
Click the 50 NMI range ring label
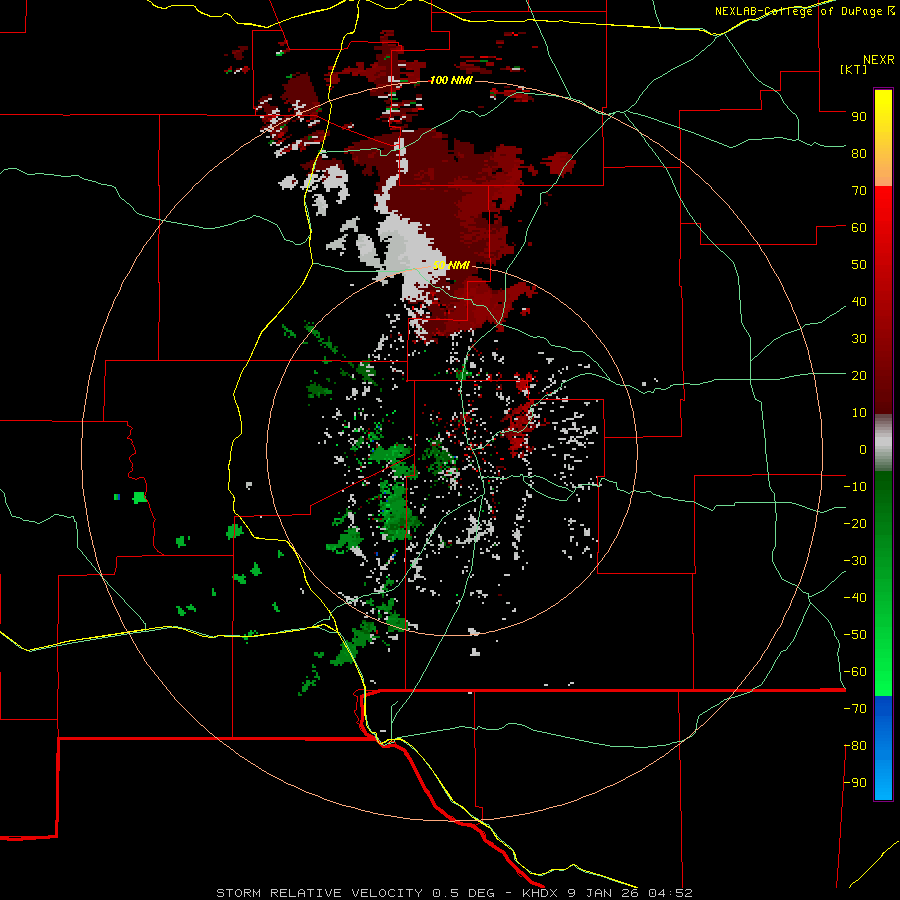tap(451, 265)
